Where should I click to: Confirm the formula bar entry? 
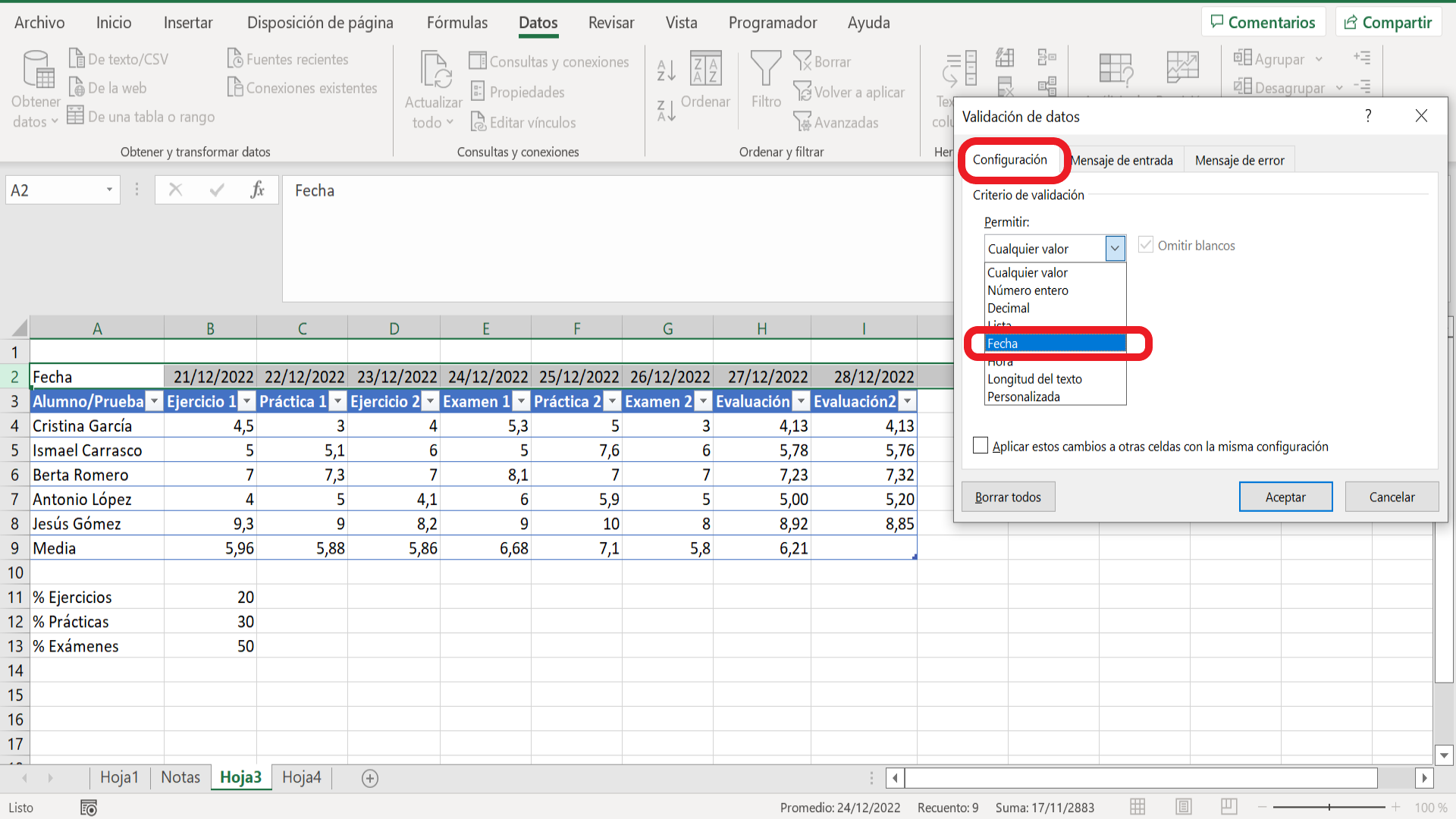tap(217, 190)
